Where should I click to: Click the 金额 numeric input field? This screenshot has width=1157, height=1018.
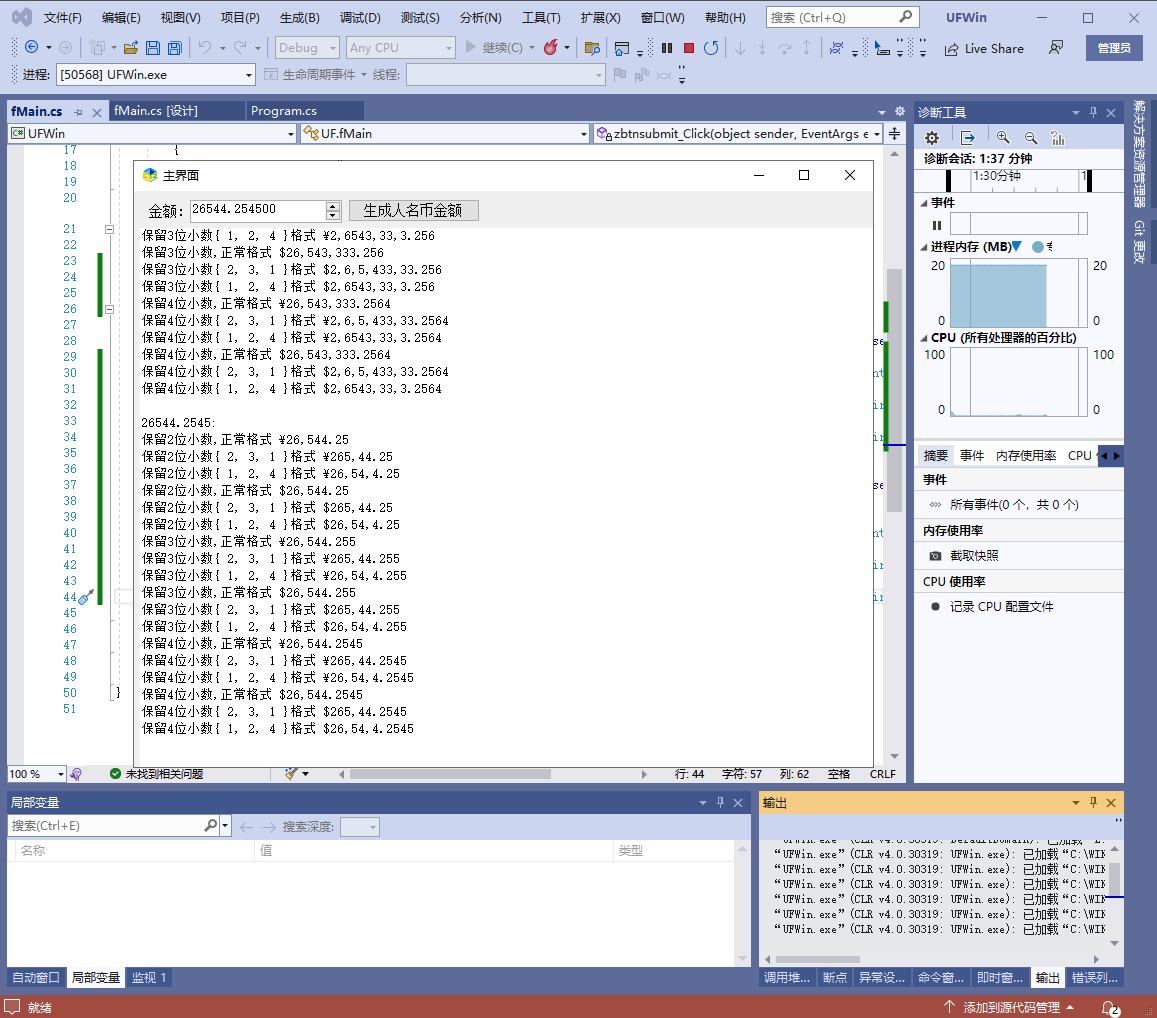click(258, 210)
